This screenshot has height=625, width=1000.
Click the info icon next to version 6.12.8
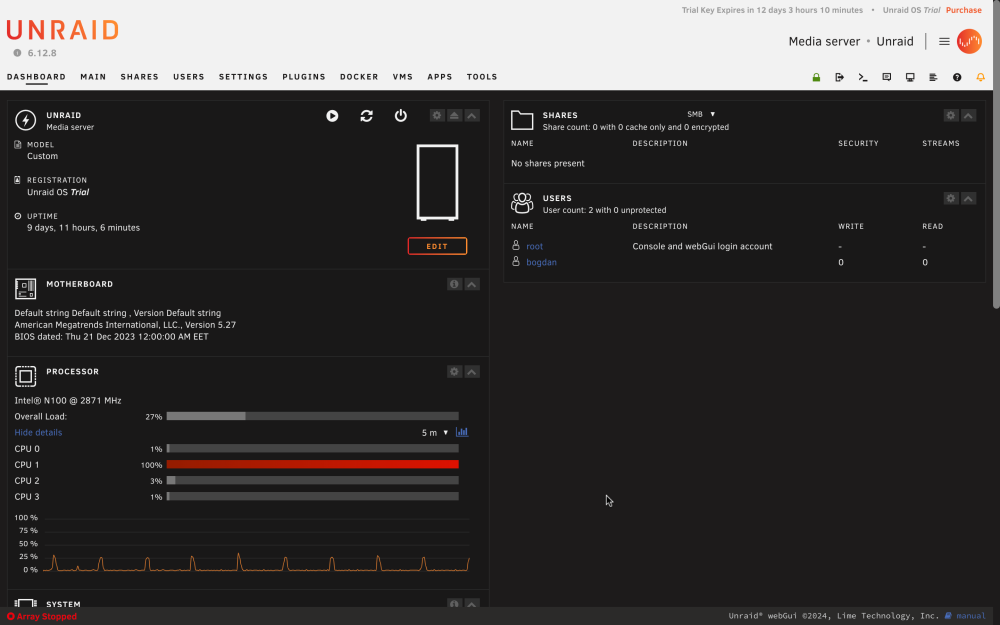pos(17,53)
